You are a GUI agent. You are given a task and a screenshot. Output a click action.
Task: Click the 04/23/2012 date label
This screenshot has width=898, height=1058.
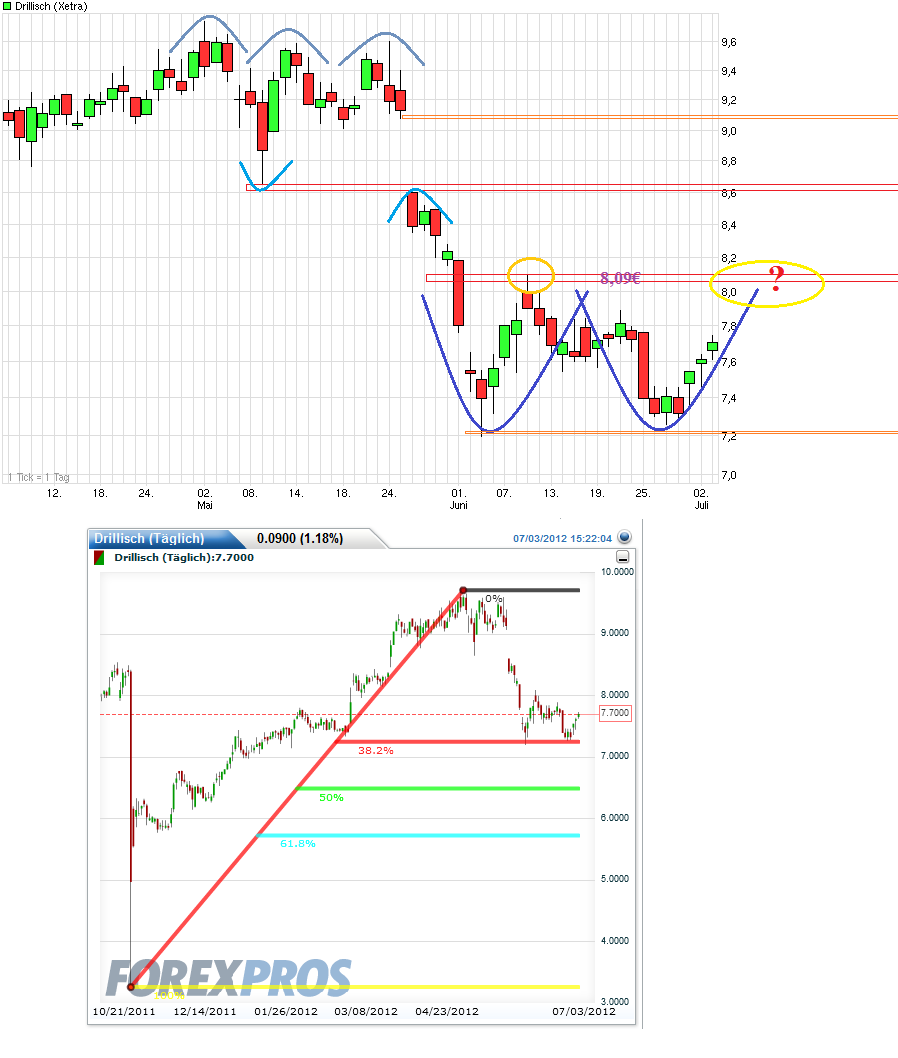(x=447, y=1011)
